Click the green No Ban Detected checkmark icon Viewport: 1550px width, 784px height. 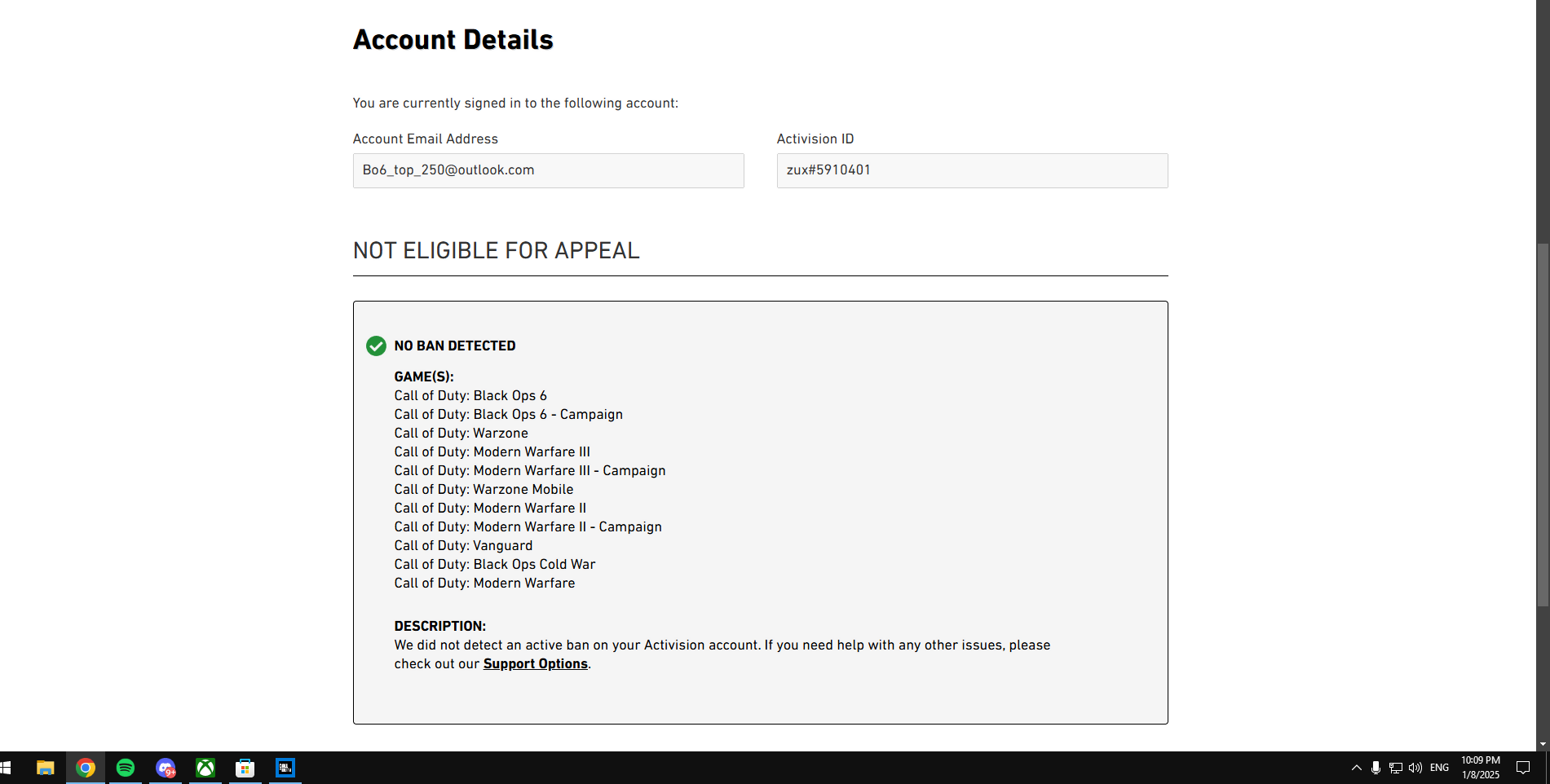(376, 346)
